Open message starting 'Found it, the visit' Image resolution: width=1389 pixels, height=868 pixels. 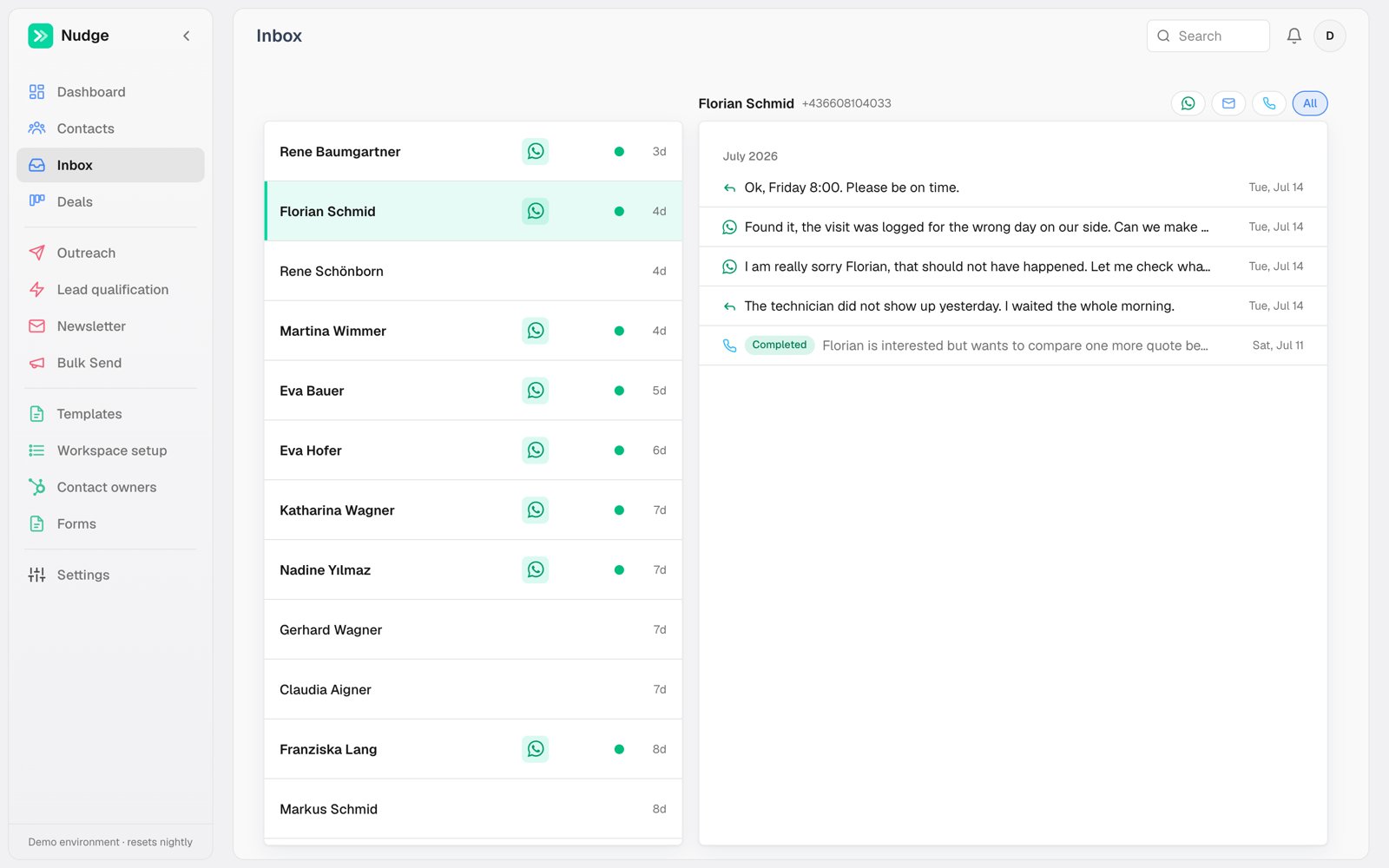tap(1013, 227)
